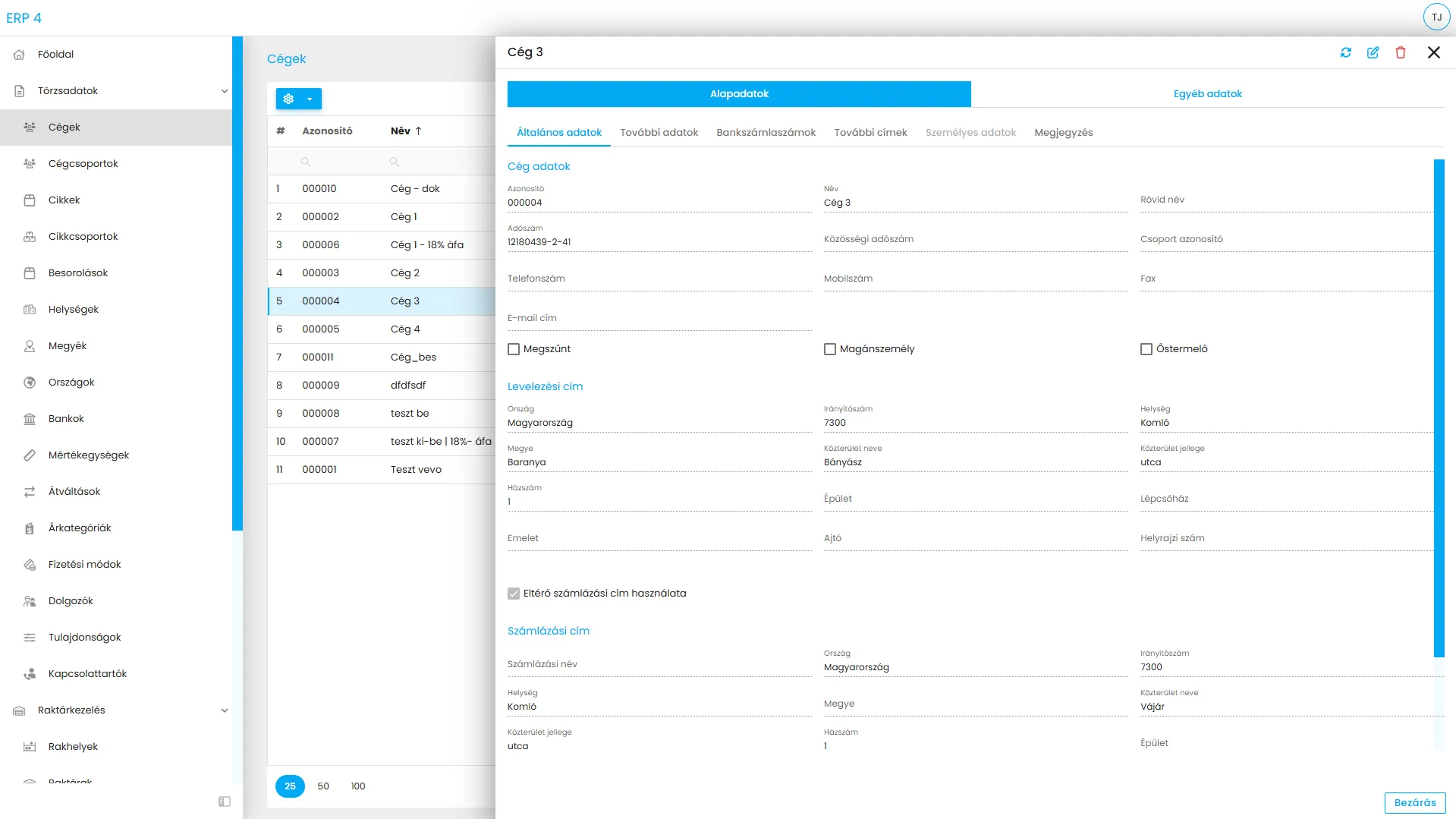Select the Bankszámlaszámok tab
This screenshot has height=819, width=1456.
tap(766, 133)
